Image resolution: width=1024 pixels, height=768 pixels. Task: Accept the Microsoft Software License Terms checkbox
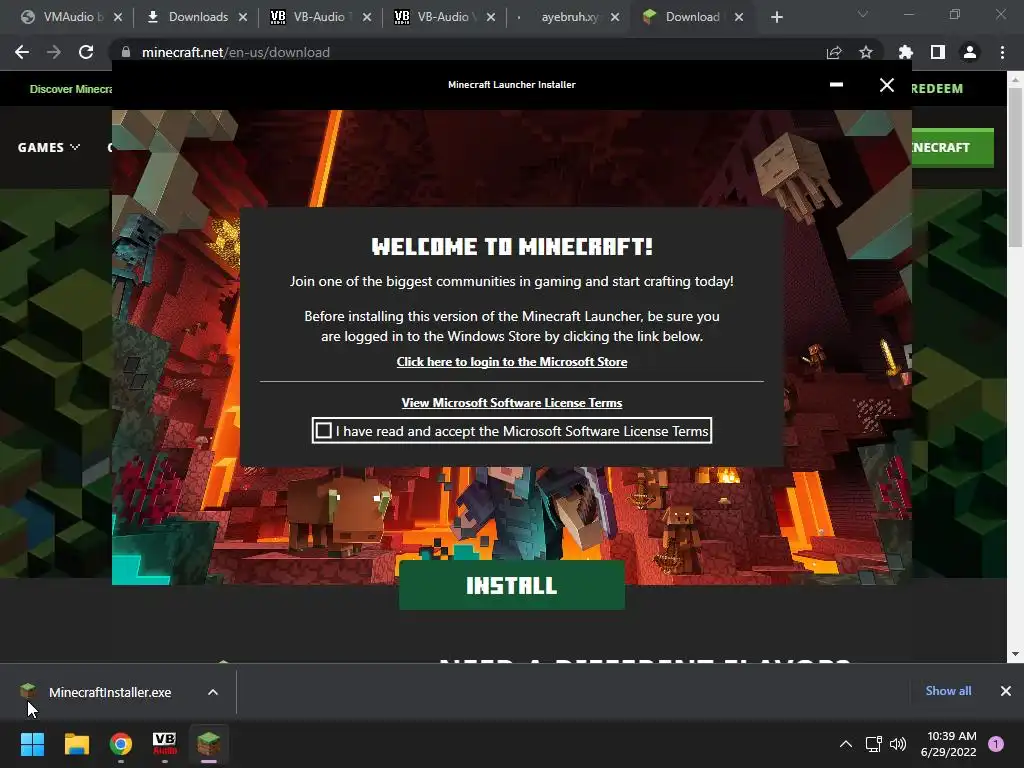pos(323,430)
